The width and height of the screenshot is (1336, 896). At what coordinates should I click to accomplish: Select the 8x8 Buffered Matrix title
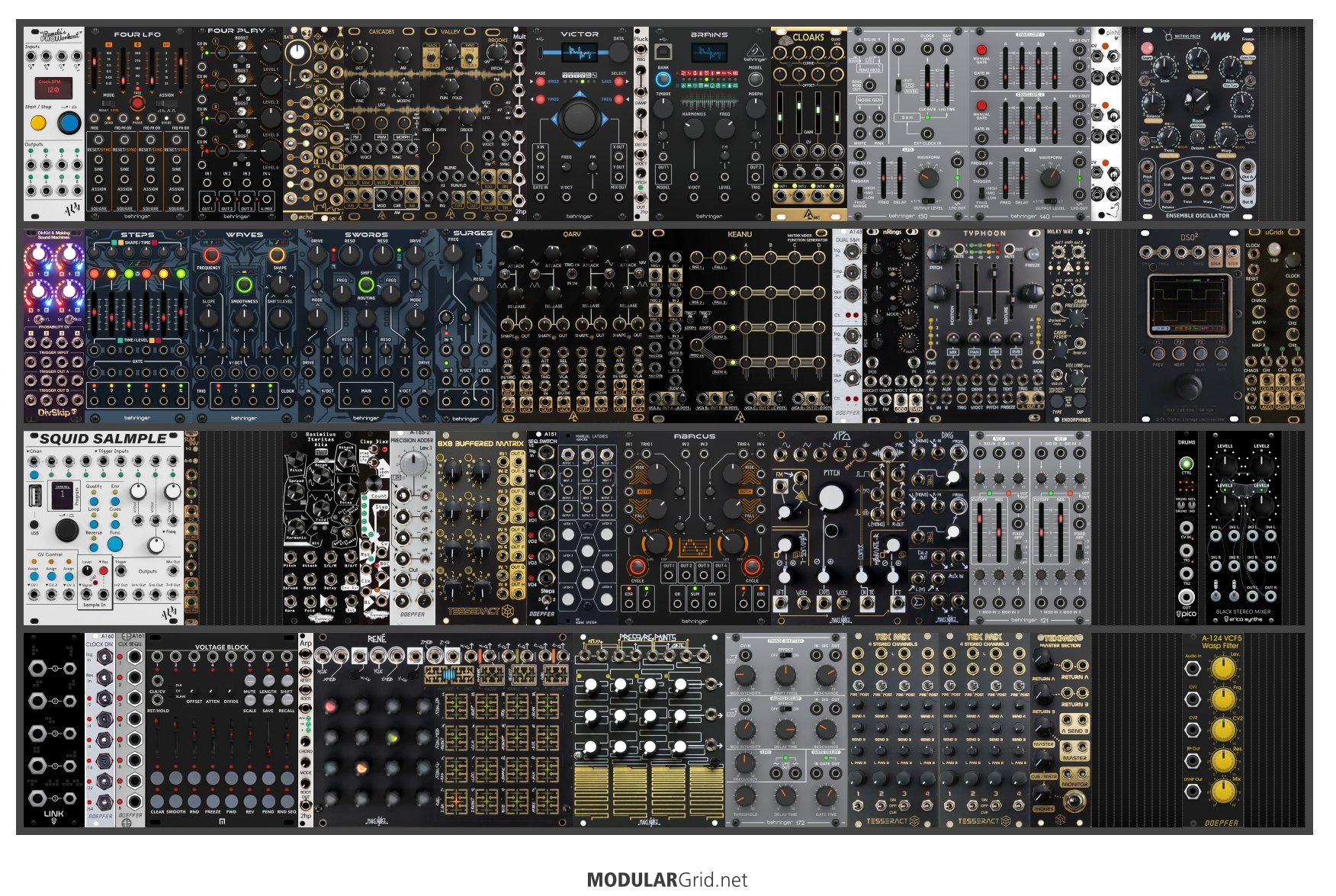(x=480, y=443)
